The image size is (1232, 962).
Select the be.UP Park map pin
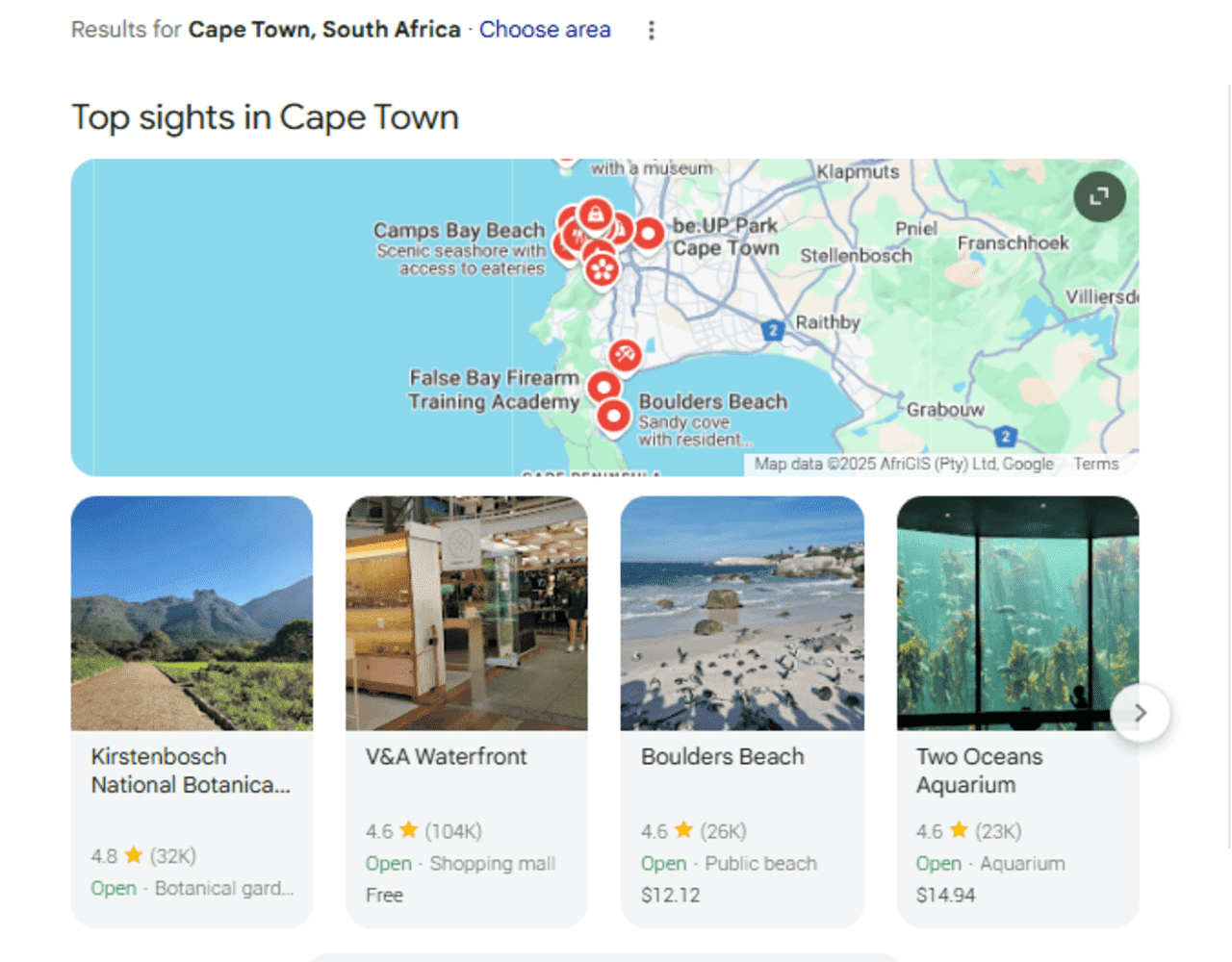pyautogui.click(x=649, y=234)
